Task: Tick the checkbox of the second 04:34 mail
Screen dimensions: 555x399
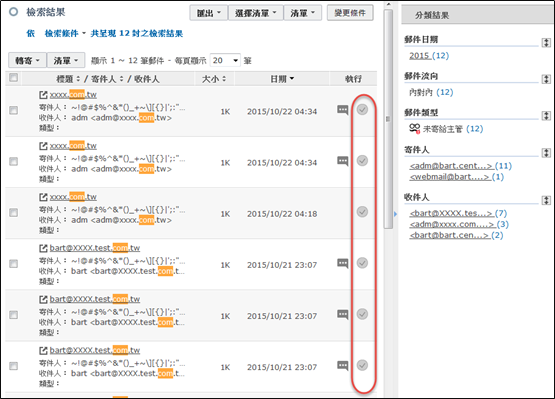Action: [x=13, y=161]
